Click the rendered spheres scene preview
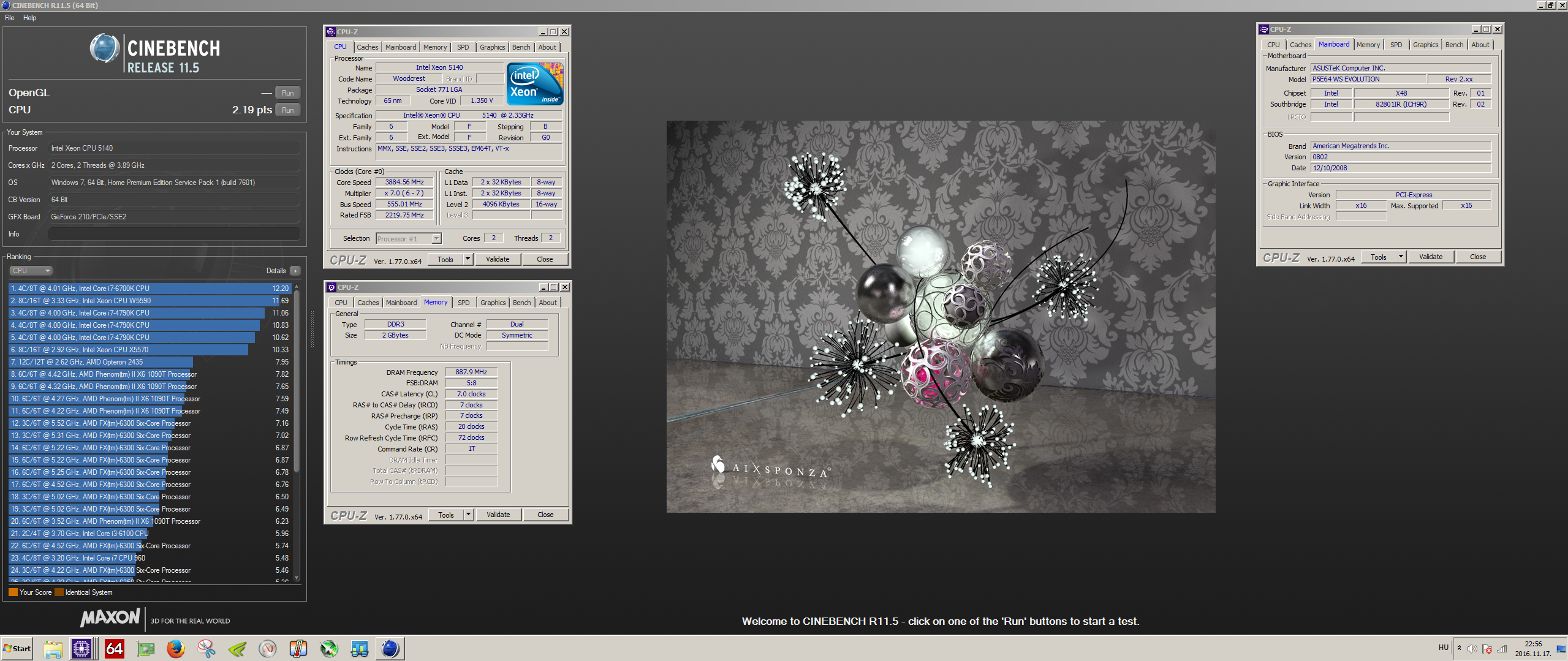The image size is (1568, 661). 941,316
